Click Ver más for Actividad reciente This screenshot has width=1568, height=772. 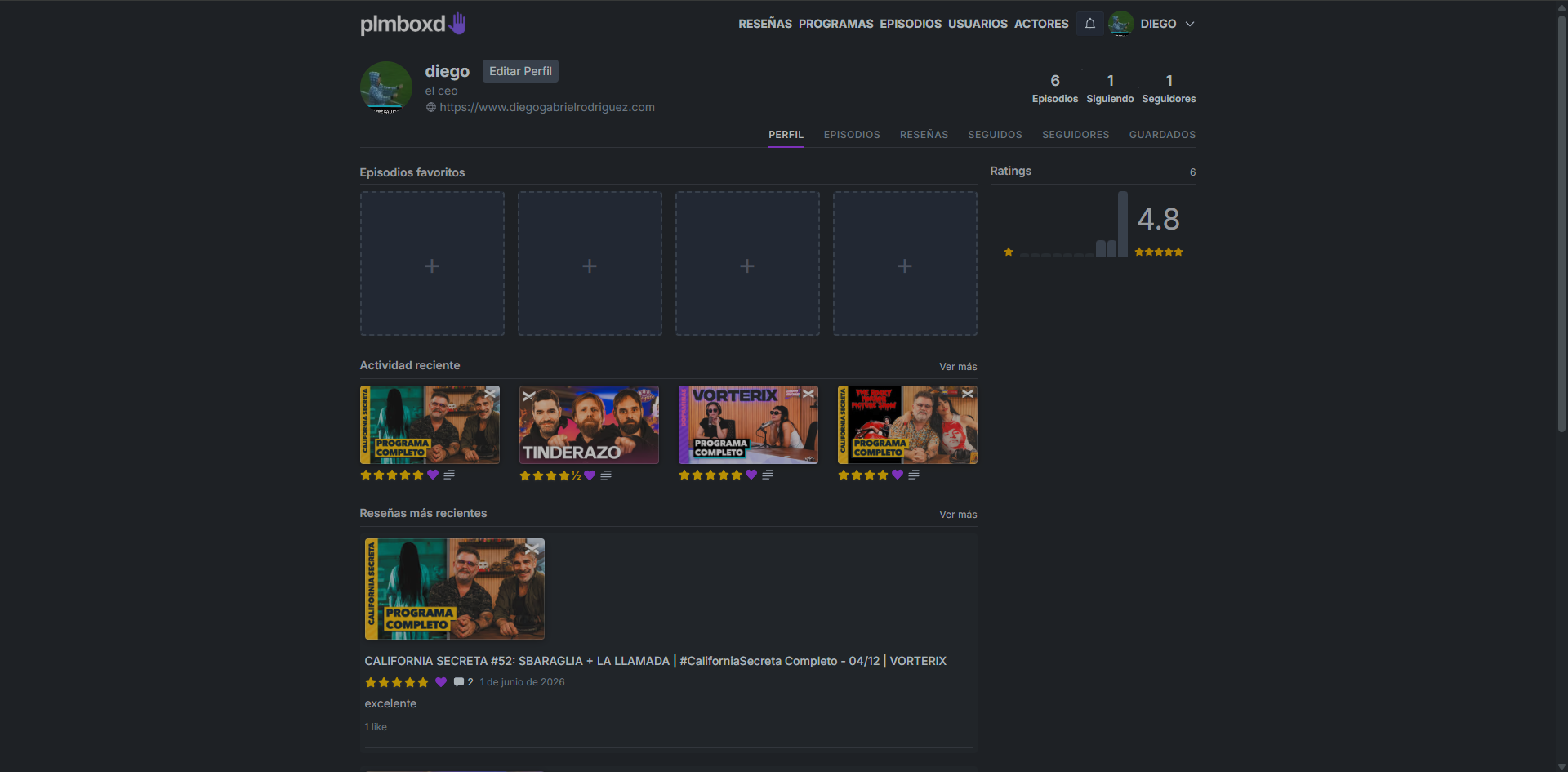click(x=958, y=367)
